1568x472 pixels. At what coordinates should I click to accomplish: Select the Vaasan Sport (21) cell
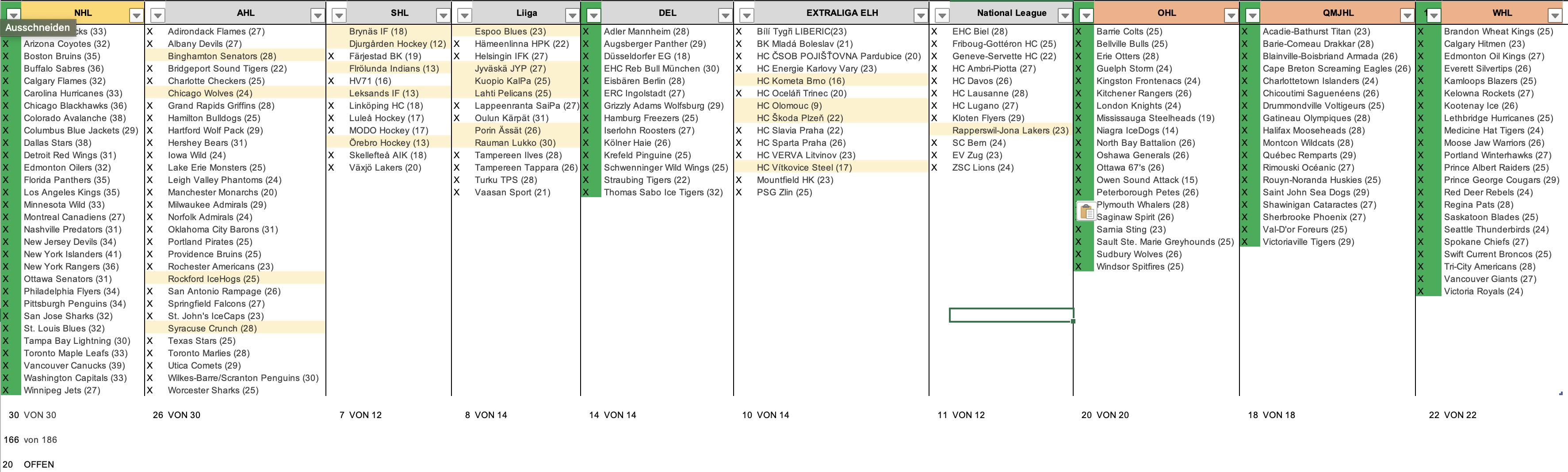(x=526, y=192)
